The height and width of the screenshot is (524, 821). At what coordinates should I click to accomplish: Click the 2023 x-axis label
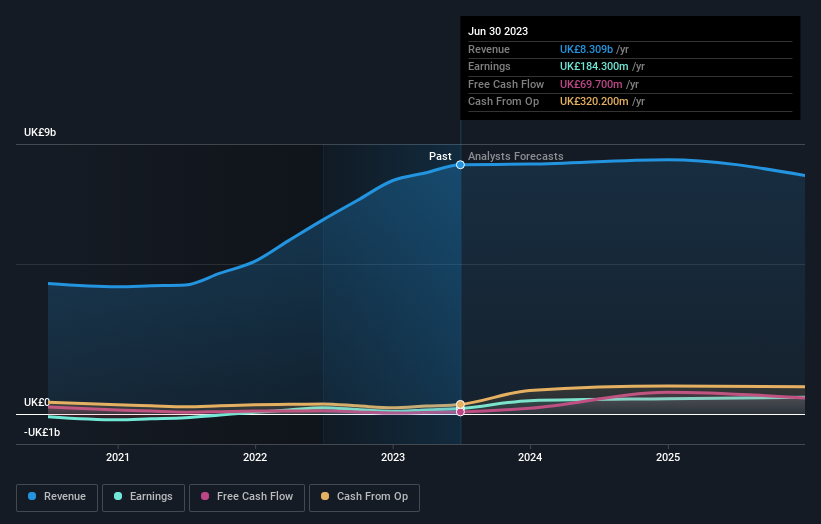pos(393,458)
